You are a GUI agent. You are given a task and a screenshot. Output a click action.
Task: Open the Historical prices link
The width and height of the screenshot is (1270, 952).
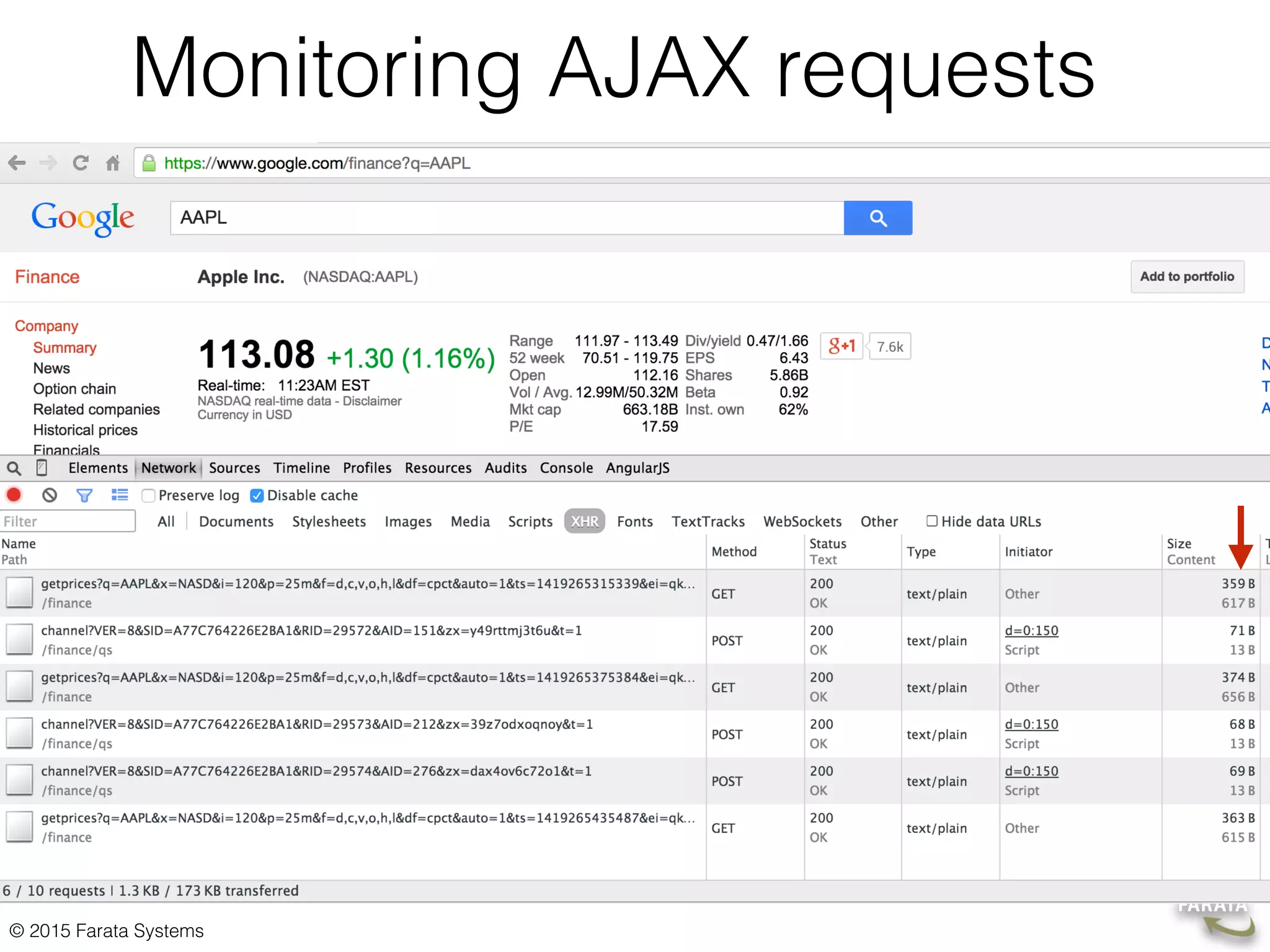coord(86,430)
